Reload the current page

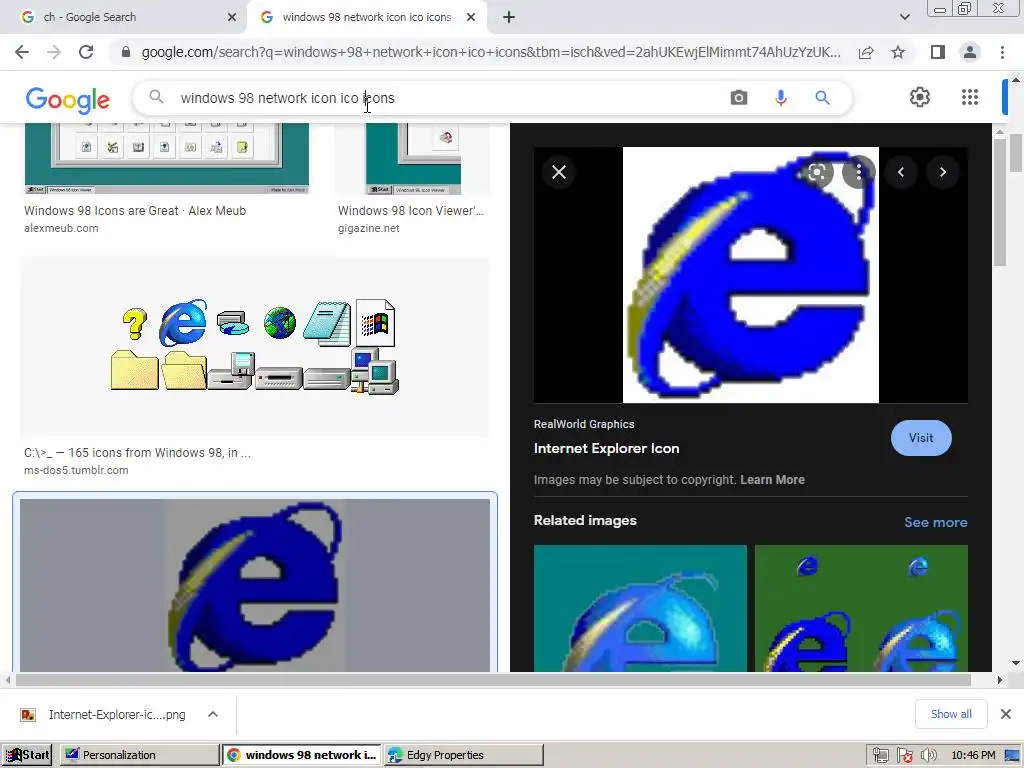(x=86, y=52)
